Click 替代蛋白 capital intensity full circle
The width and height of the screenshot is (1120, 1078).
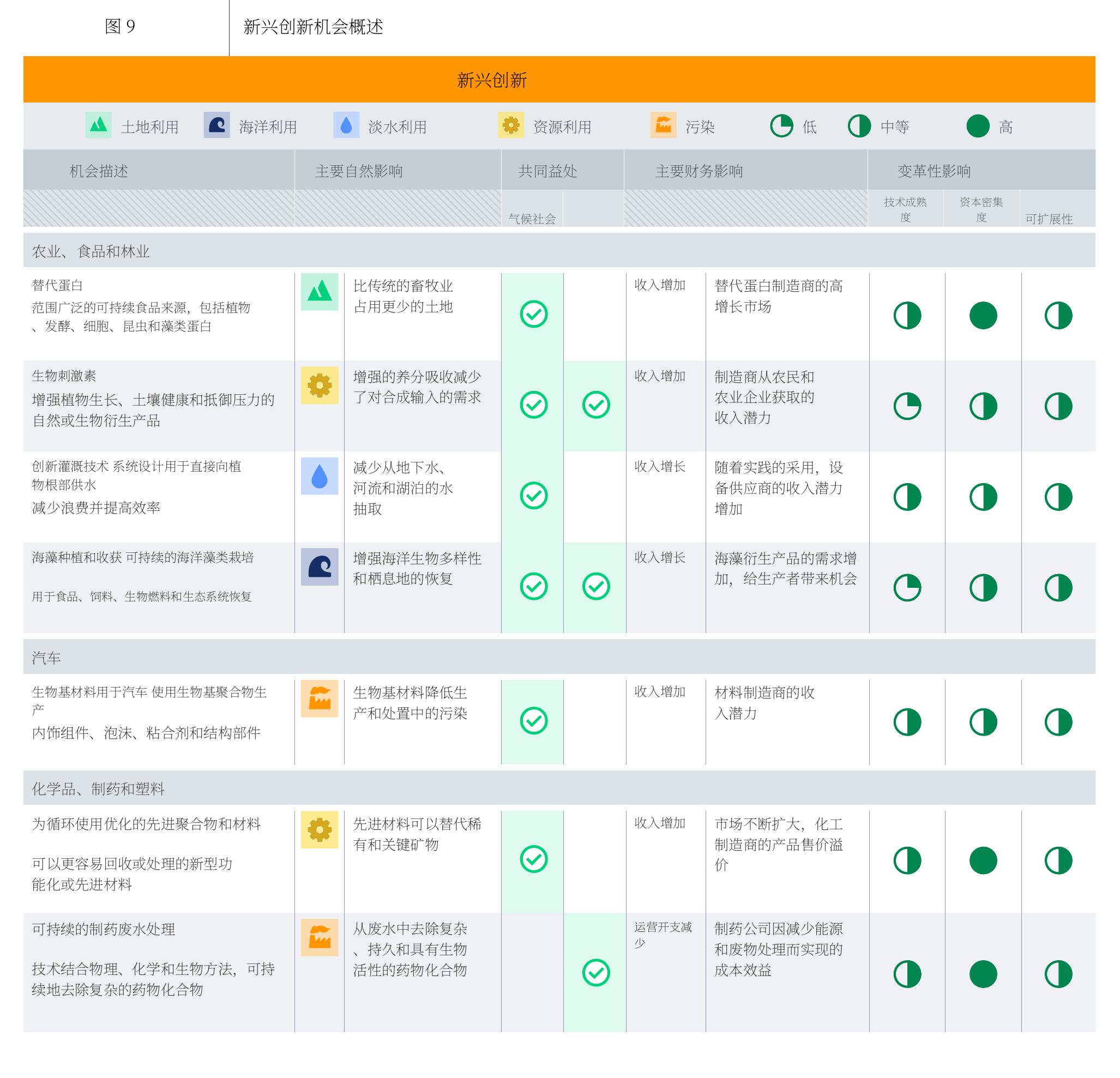(x=983, y=315)
